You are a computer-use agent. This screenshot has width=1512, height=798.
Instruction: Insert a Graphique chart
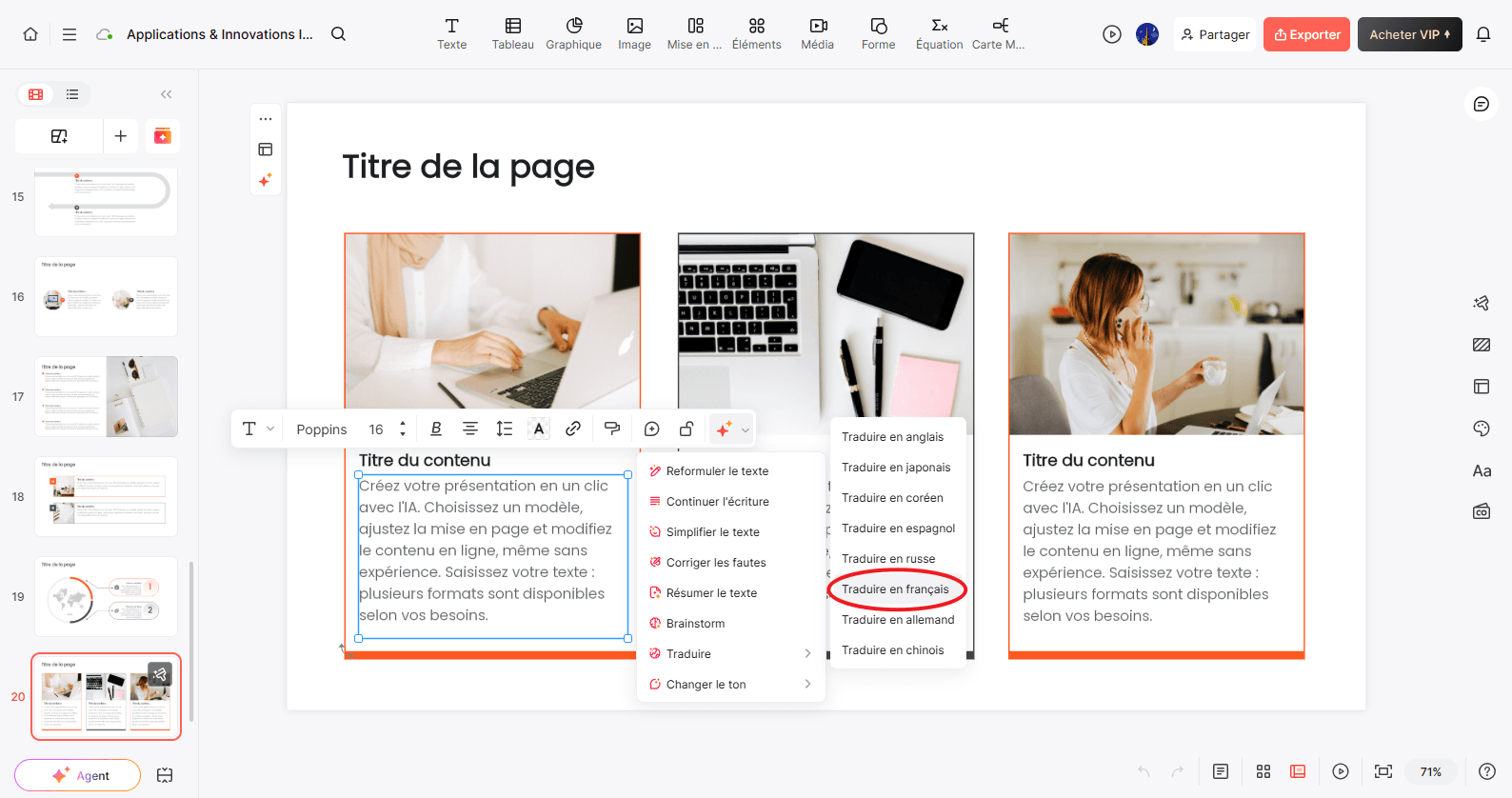pyautogui.click(x=573, y=34)
